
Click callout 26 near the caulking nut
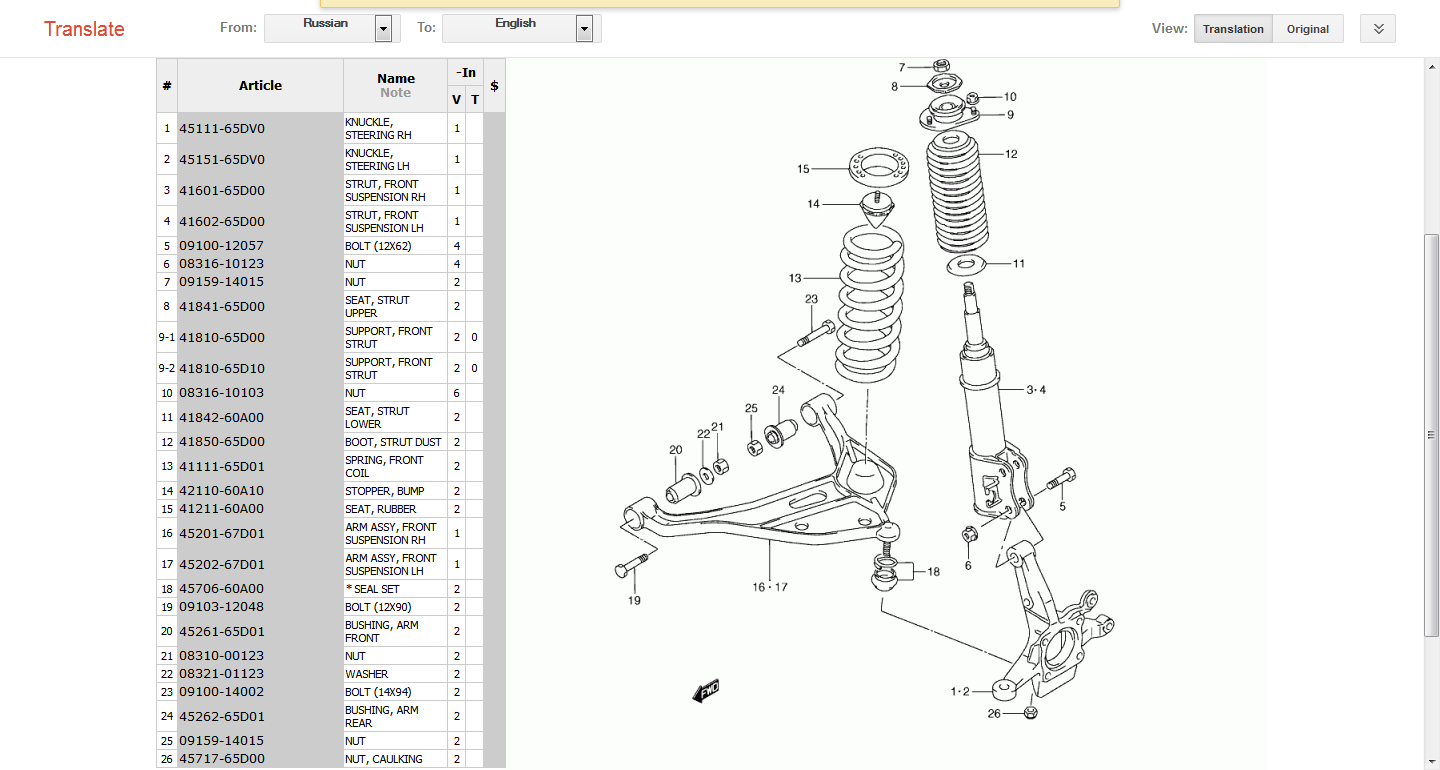coord(994,713)
